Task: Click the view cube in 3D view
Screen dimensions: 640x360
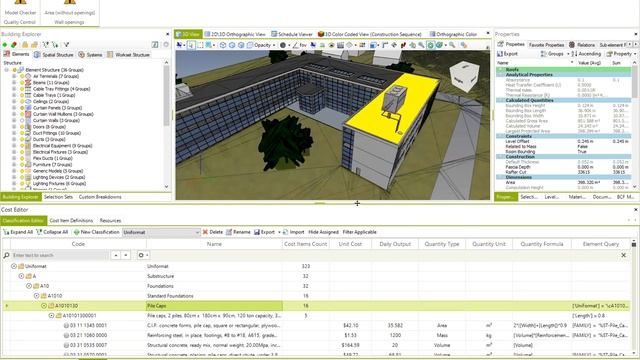Action: pos(464,76)
